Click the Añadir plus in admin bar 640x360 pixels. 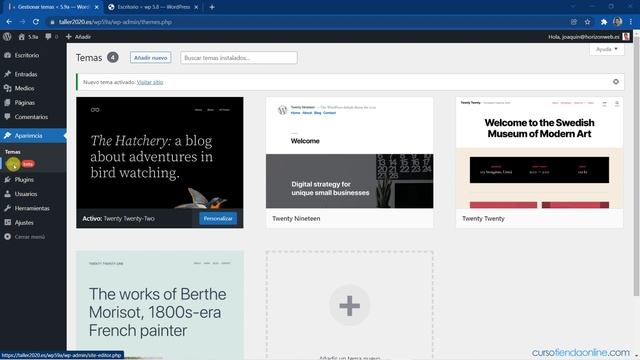(x=78, y=37)
